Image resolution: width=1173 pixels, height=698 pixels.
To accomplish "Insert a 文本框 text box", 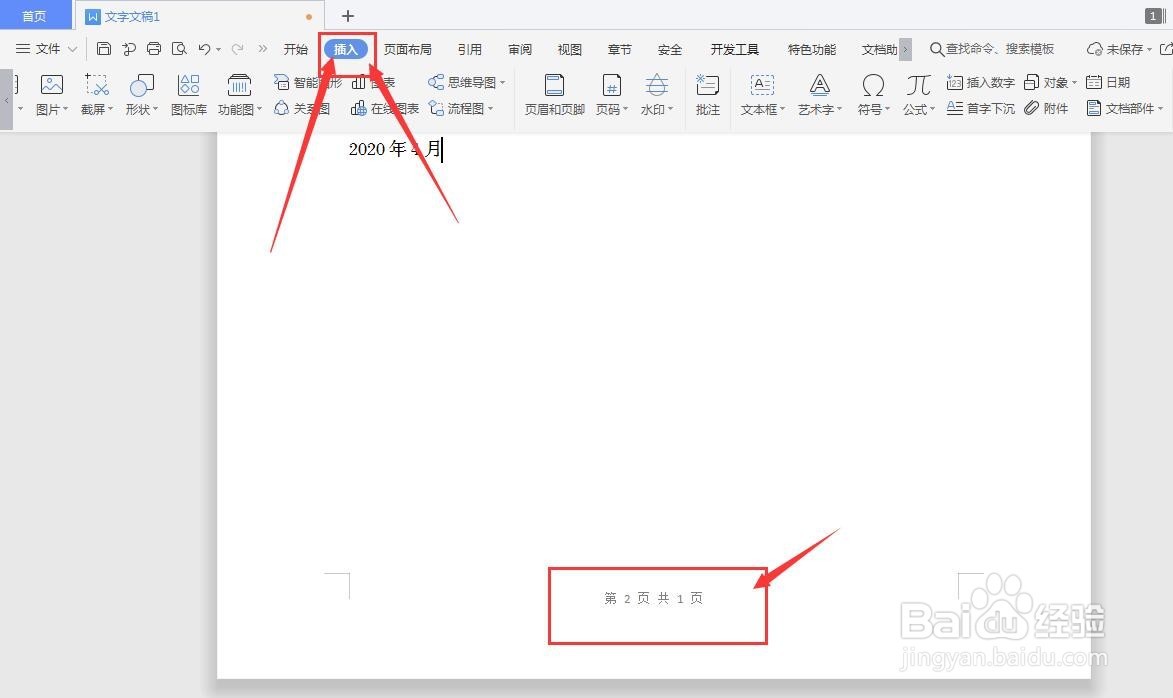I will click(762, 85).
